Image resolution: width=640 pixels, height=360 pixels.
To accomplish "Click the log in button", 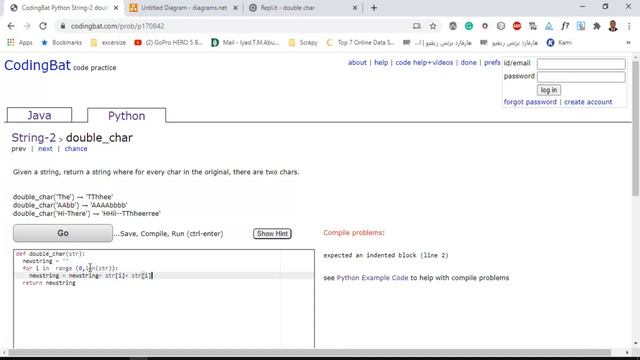I will pyautogui.click(x=549, y=90).
